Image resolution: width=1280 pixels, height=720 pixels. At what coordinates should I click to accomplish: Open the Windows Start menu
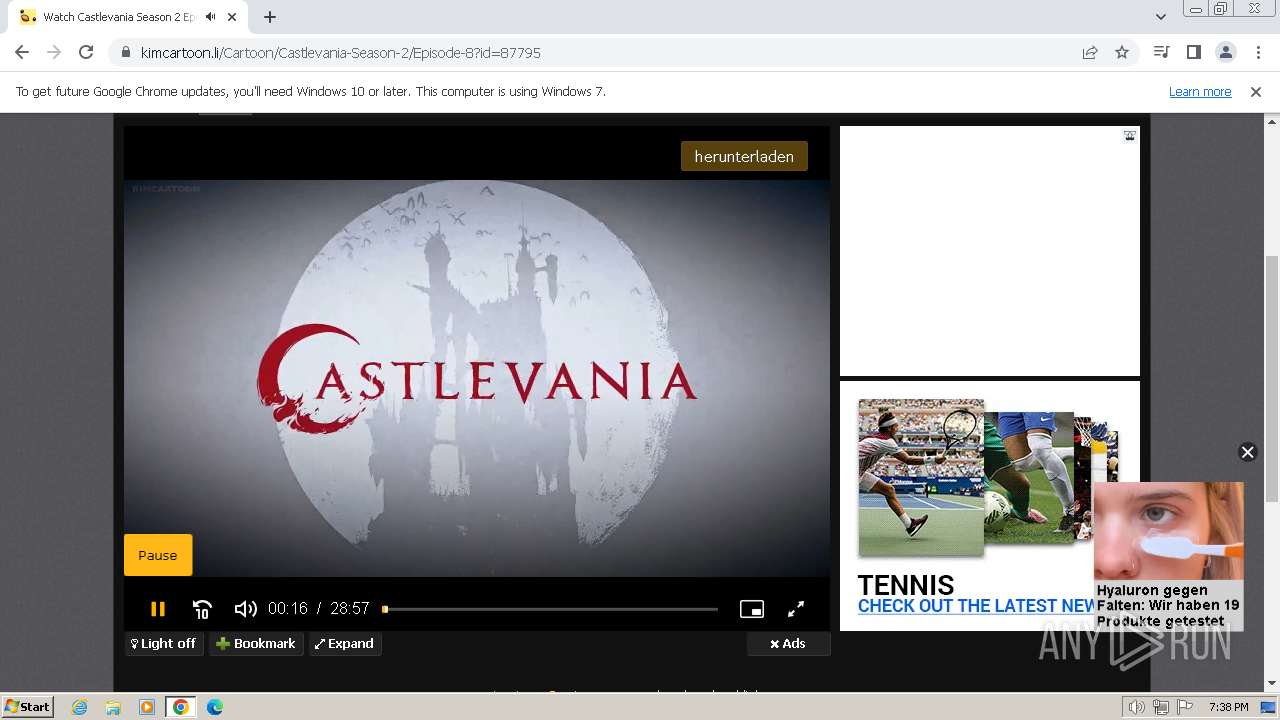click(x=27, y=706)
